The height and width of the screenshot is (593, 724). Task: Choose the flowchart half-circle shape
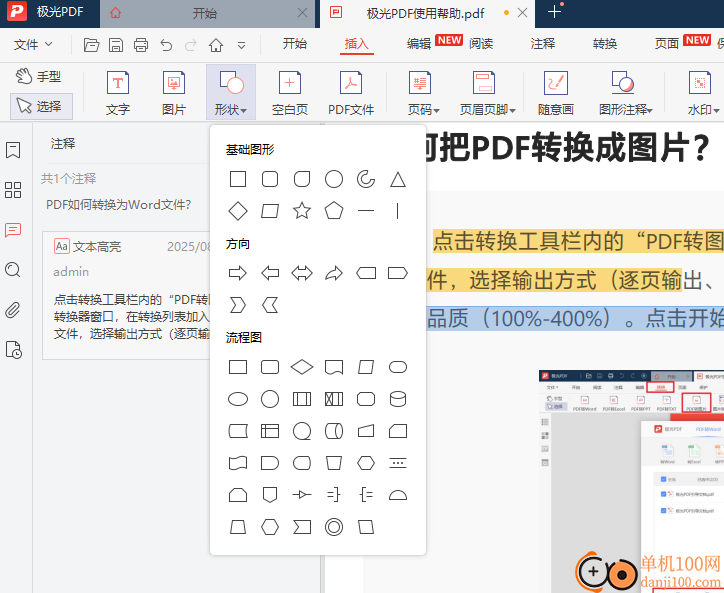[x=398, y=495]
